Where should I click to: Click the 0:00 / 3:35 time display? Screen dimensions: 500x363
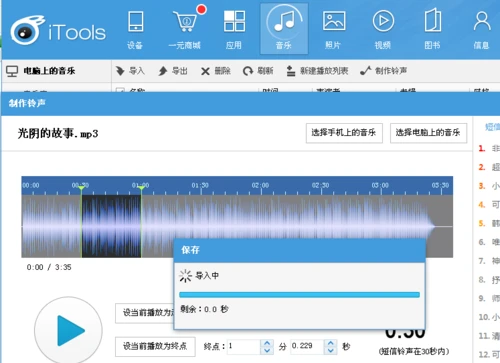pyautogui.click(x=49, y=267)
